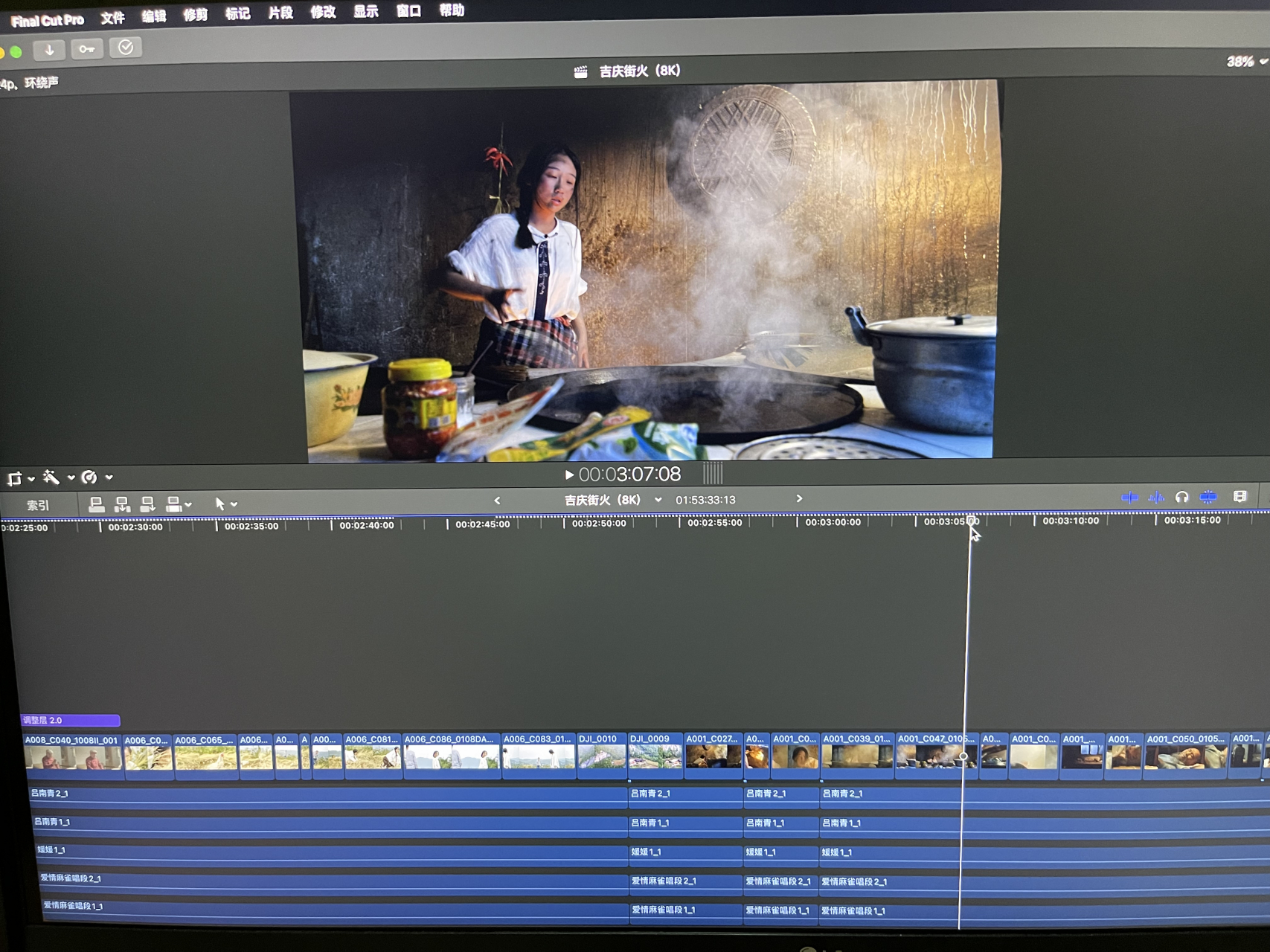The height and width of the screenshot is (952, 1270).
Task: Click connect clip to primary storyline icon
Action: 97,504
